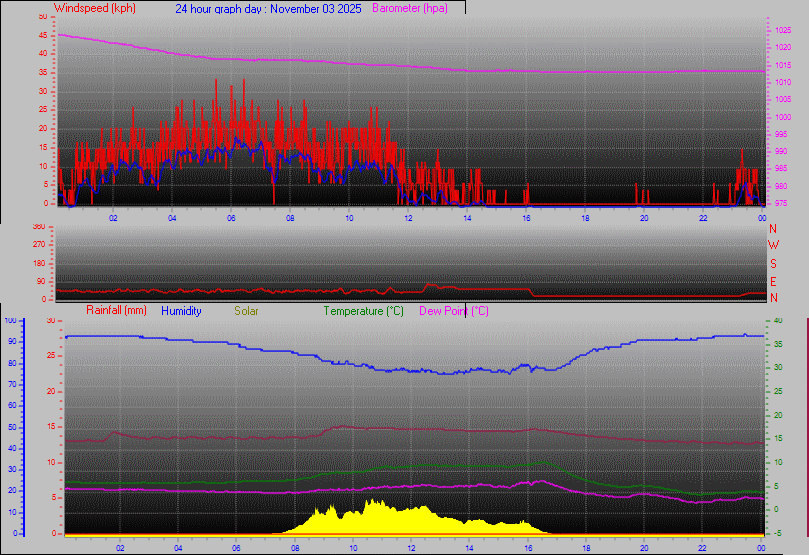Click hour 16 on the bottom graph axis
809x555 pixels.
(x=528, y=548)
